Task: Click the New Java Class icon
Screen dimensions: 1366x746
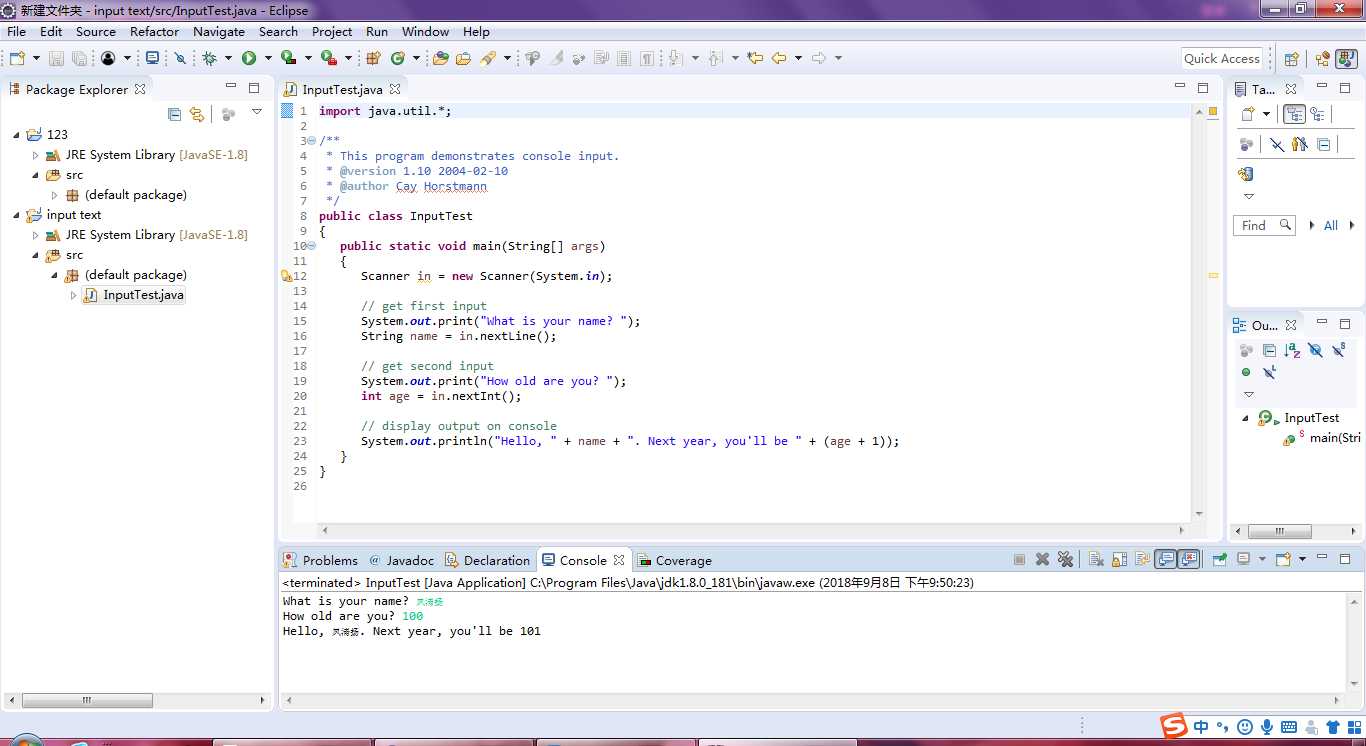Action: coord(398,58)
